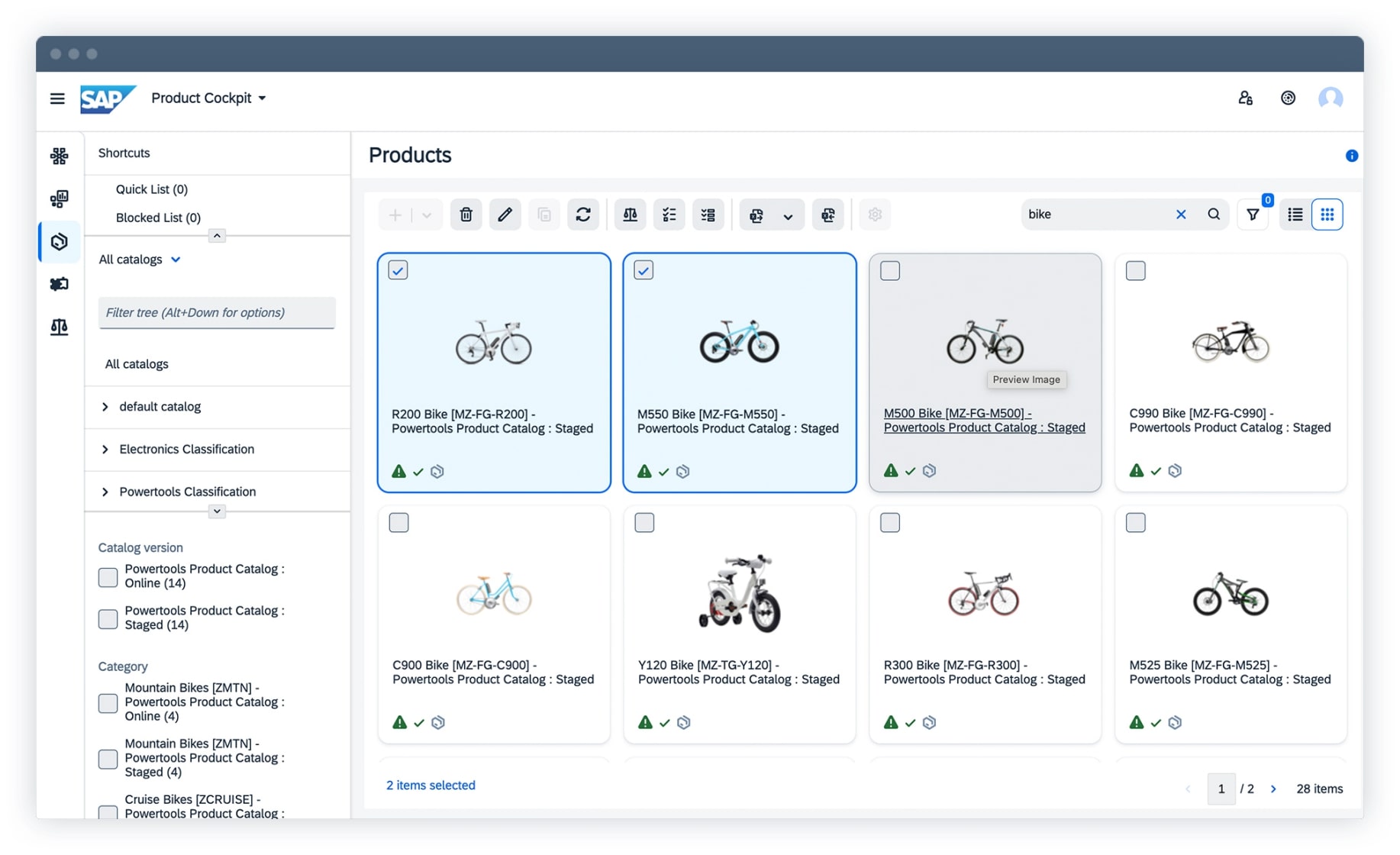Viewport: 1400px width, 855px height.
Task: Click the M525 Bike product title
Action: click(1230, 673)
